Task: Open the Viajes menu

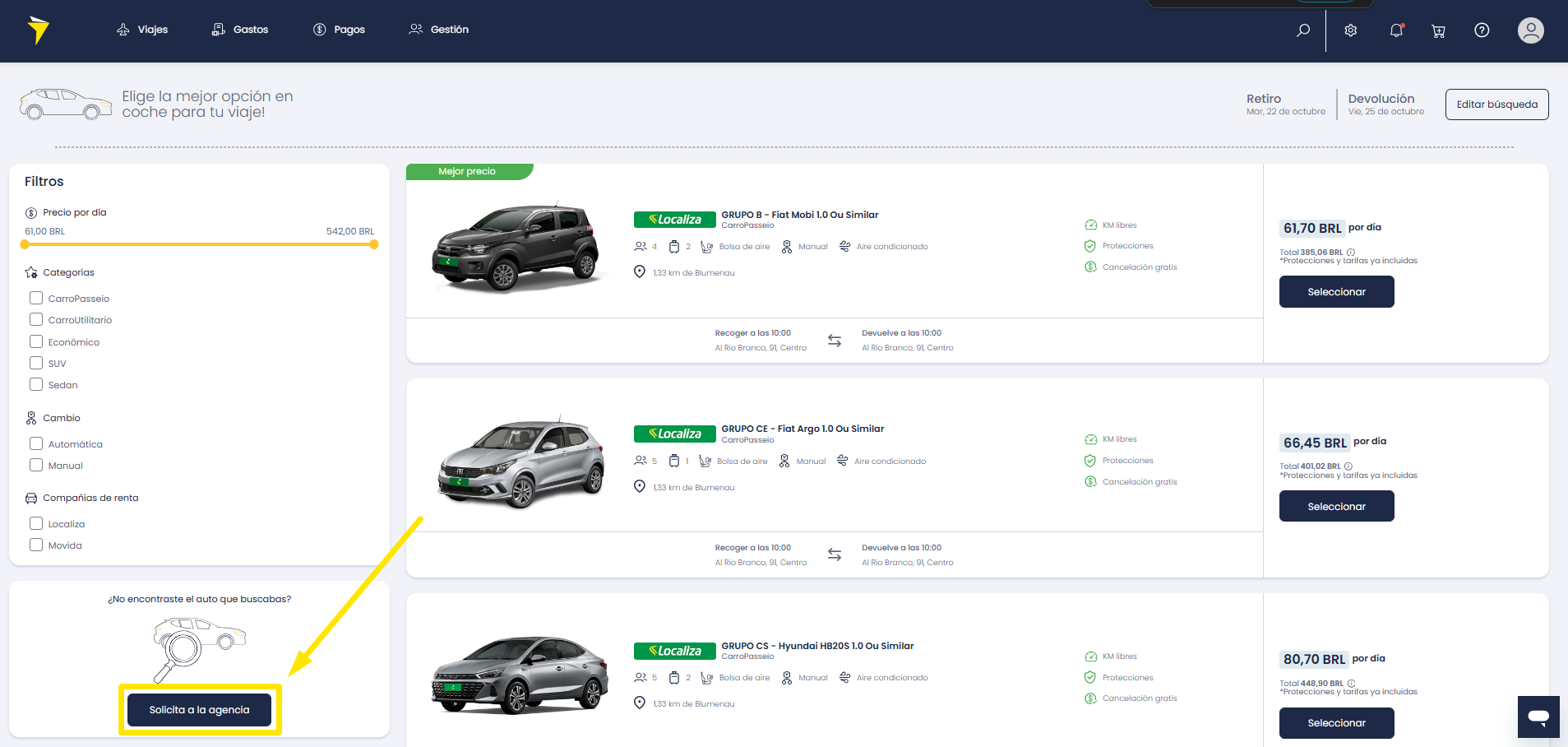Action: [x=142, y=30]
